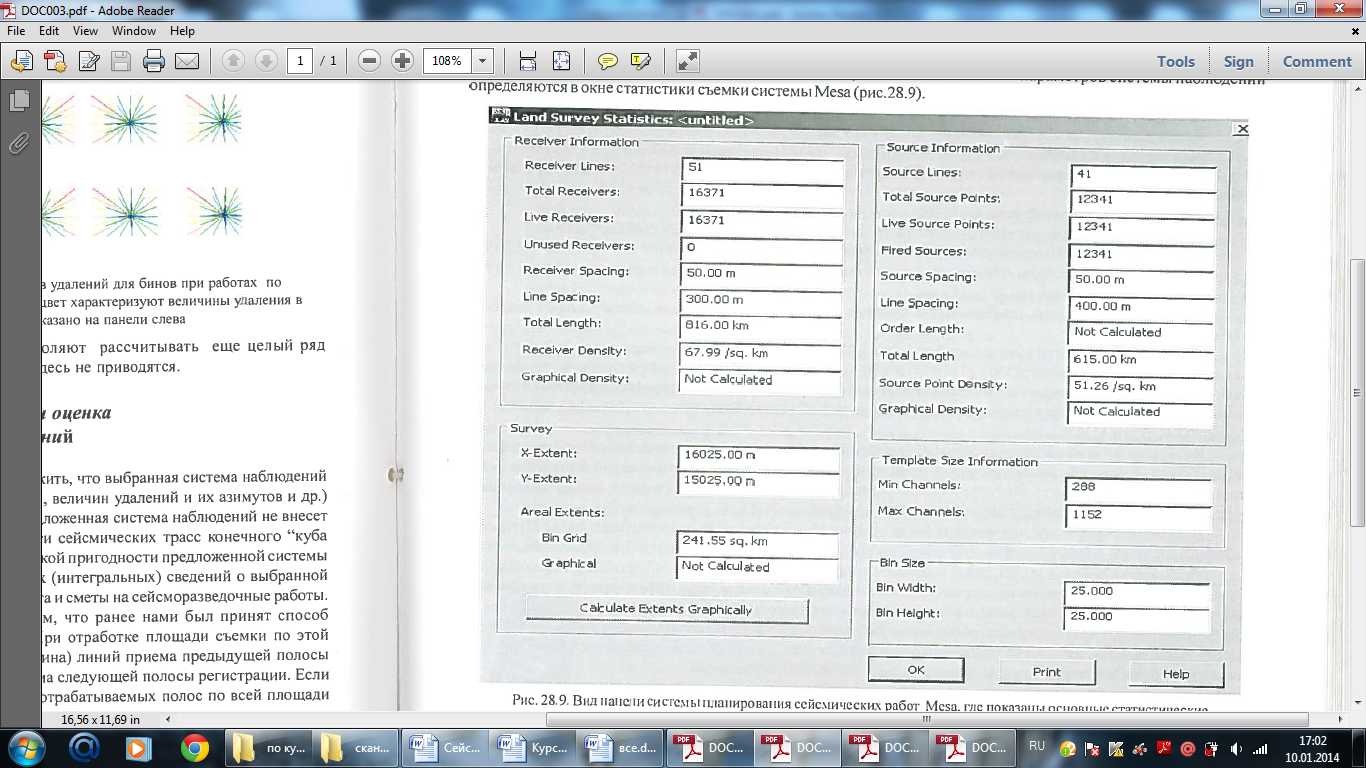Viewport: 1366px width, 768px height.
Task: Click the RU language indicator
Action: pyautogui.click(x=1037, y=746)
